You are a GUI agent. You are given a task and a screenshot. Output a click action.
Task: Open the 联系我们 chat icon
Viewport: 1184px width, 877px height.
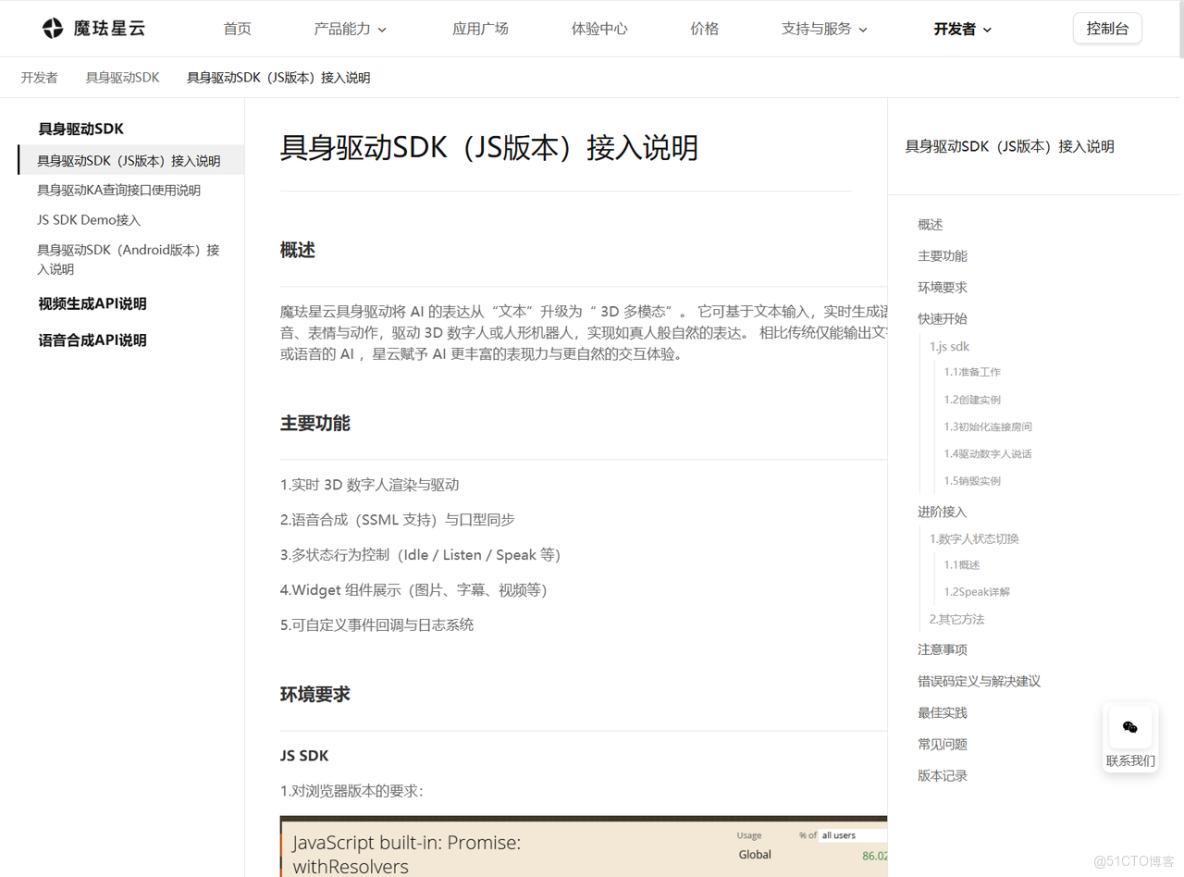pos(1129,727)
